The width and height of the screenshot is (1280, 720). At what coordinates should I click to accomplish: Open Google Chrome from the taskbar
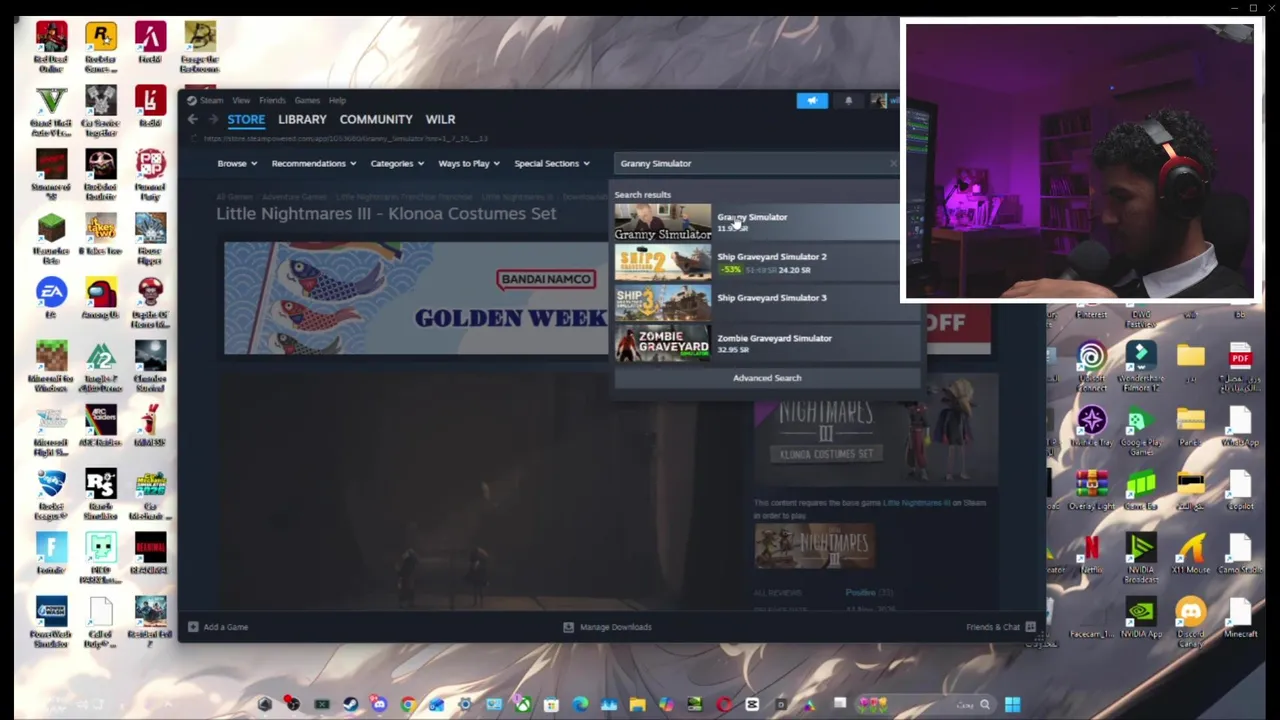point(408,705)
